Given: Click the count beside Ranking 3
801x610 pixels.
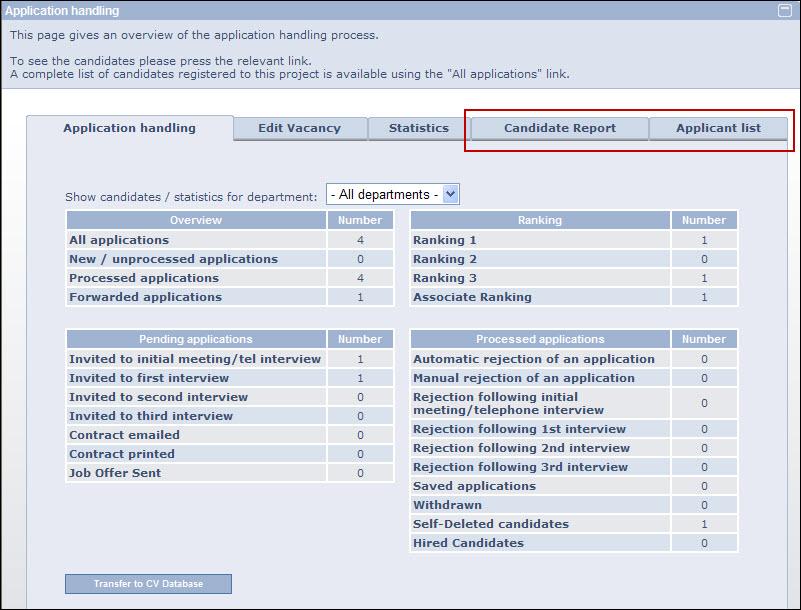Looking at the screenshot, I should pos(704,278).
